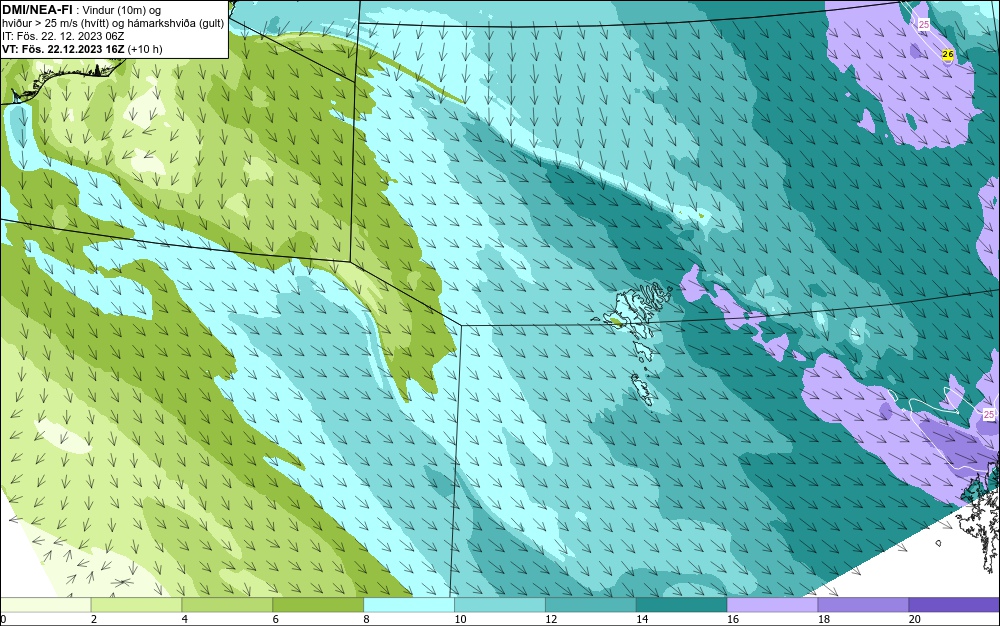Click the bold 'VT: Fös. 22.12.2023 16Z' valid time
Viewport: 1000px width, 626px height.
click(63, 49)
